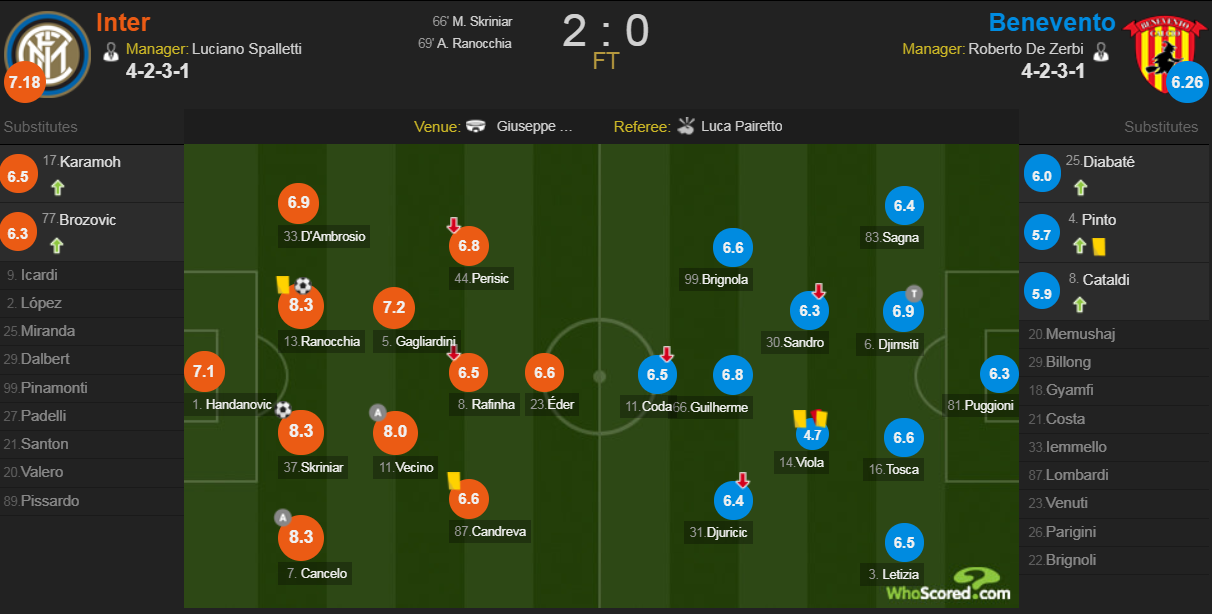The image size is (1212, 614).
Task: Click the whistle icon beside Referee
Action: (686, 126)
